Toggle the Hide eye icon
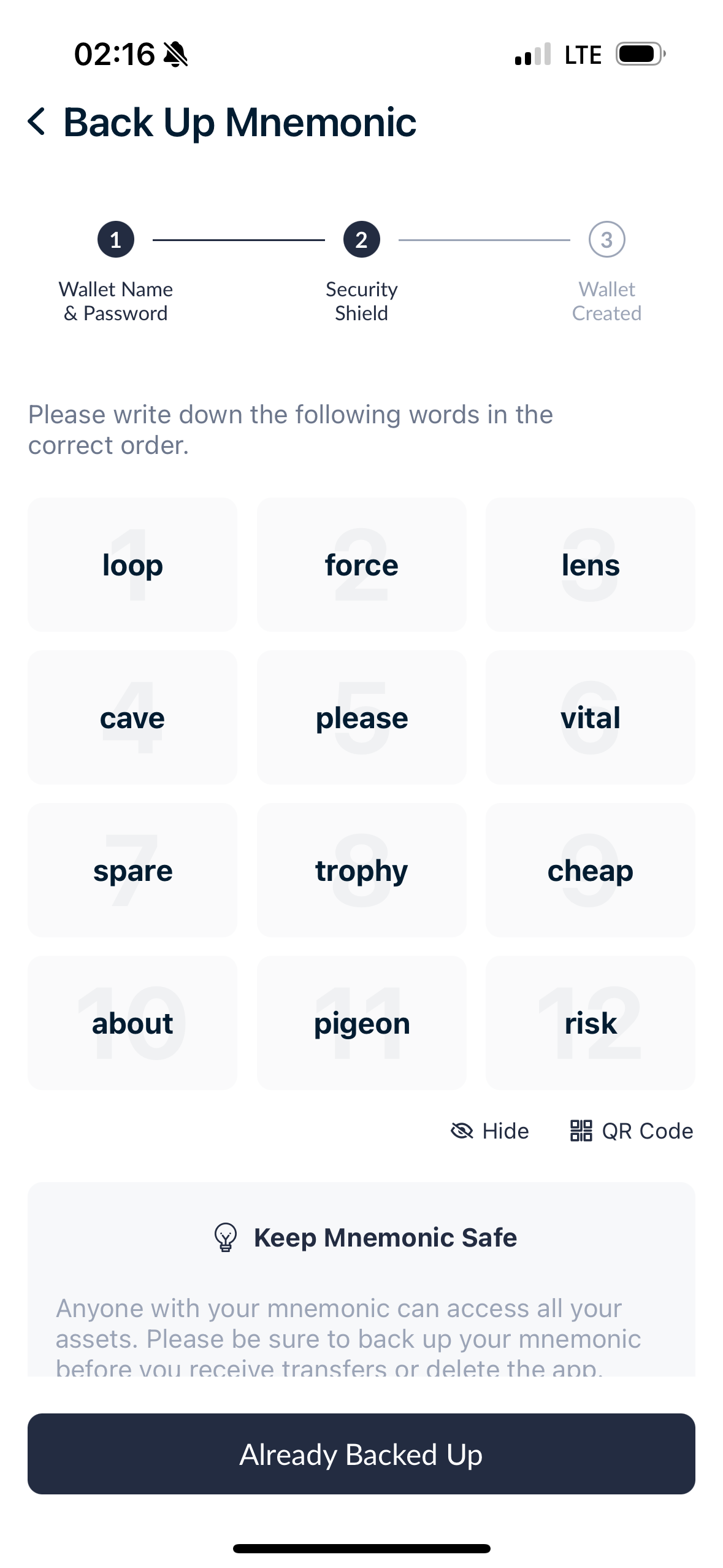Image resolution: width=723 pixels, height=1568 pixels. click(462, 1131)
